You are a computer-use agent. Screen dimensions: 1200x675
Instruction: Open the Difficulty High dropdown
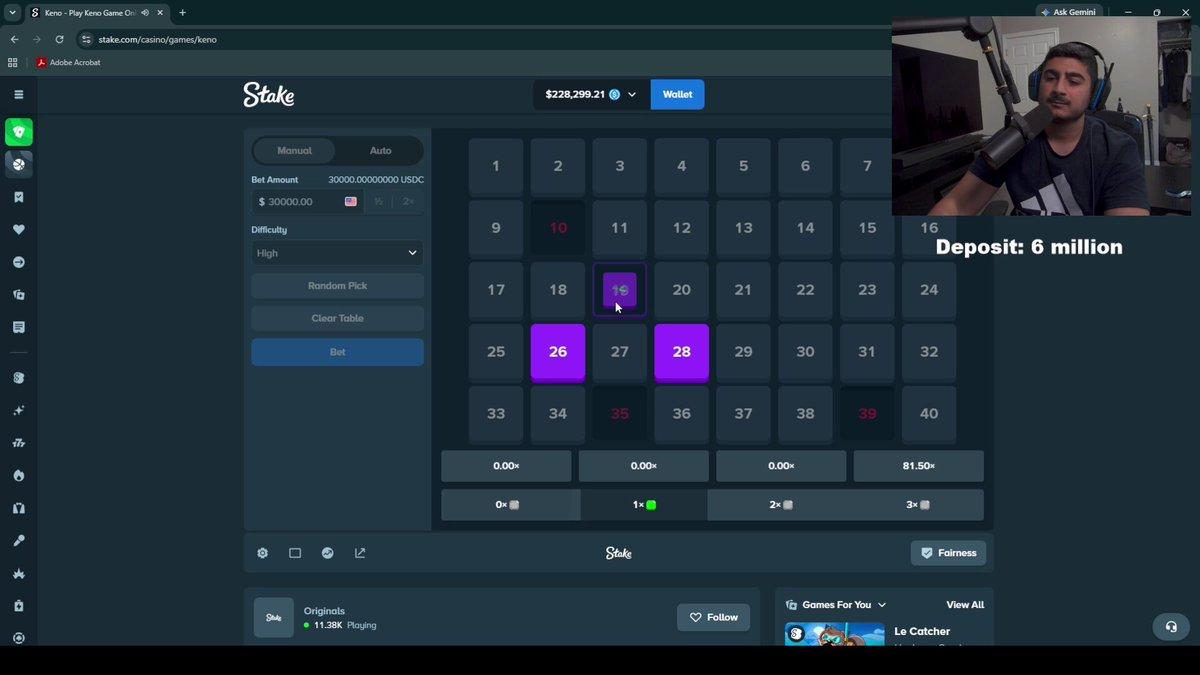point(337,253)
